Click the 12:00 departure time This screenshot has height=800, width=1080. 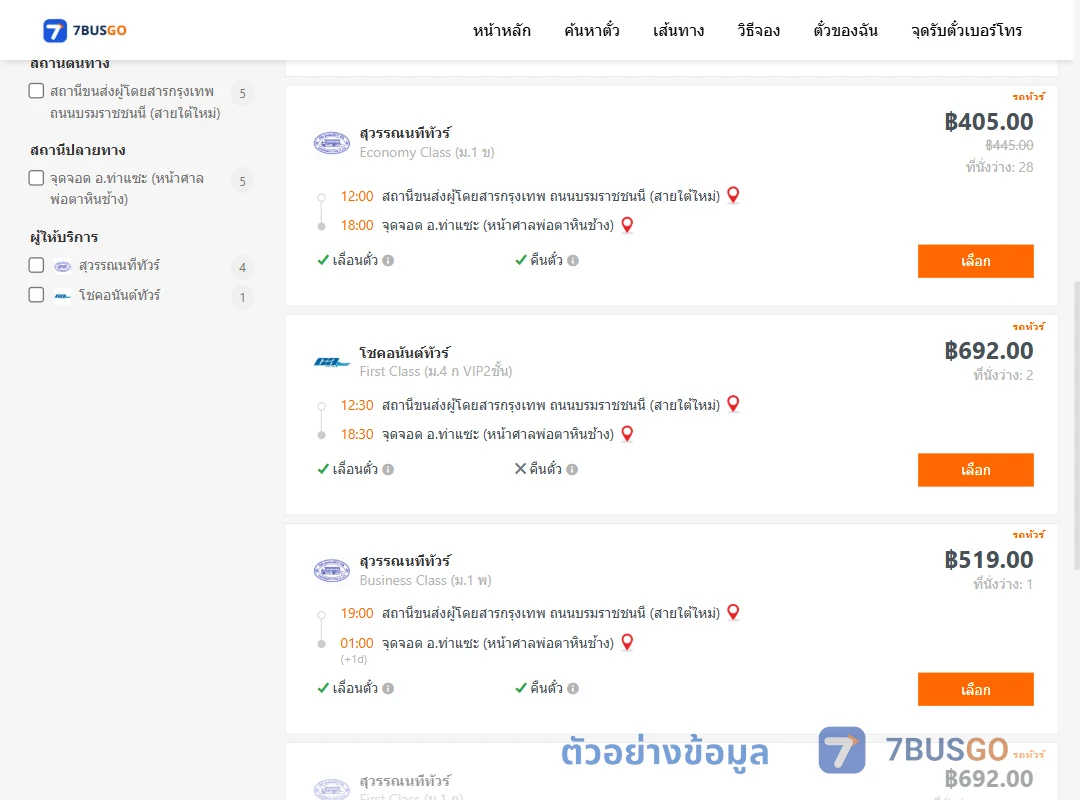(x=357, y=196)
